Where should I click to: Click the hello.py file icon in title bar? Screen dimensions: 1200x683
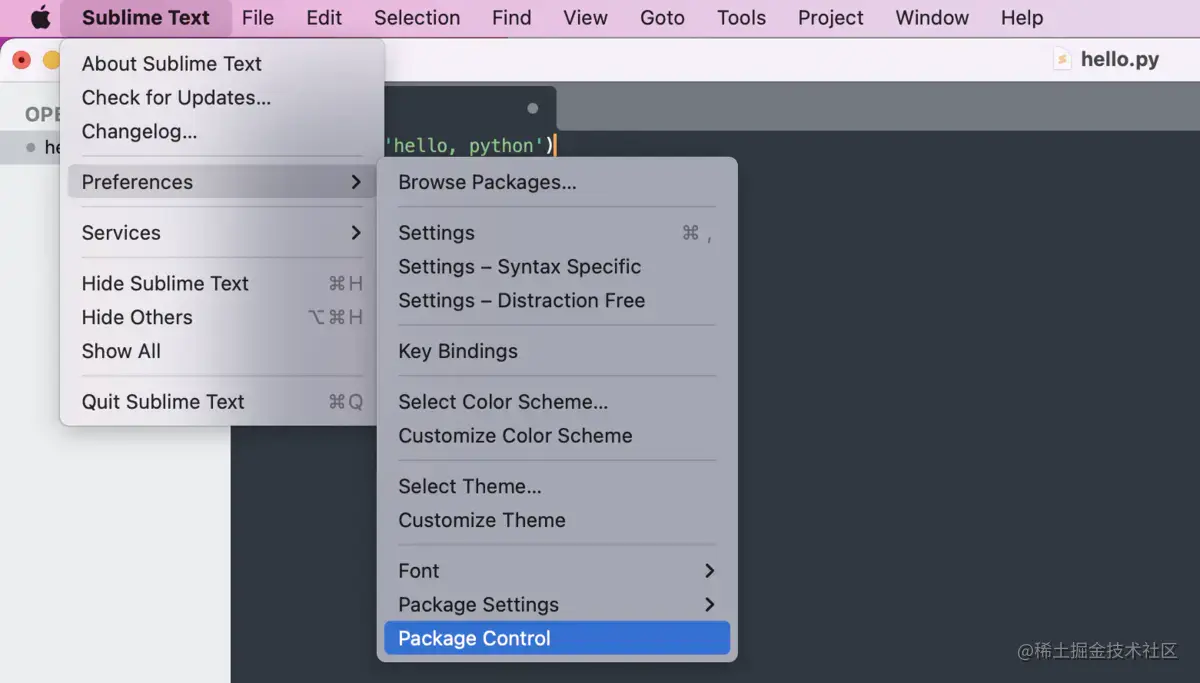coord(1062,59)
